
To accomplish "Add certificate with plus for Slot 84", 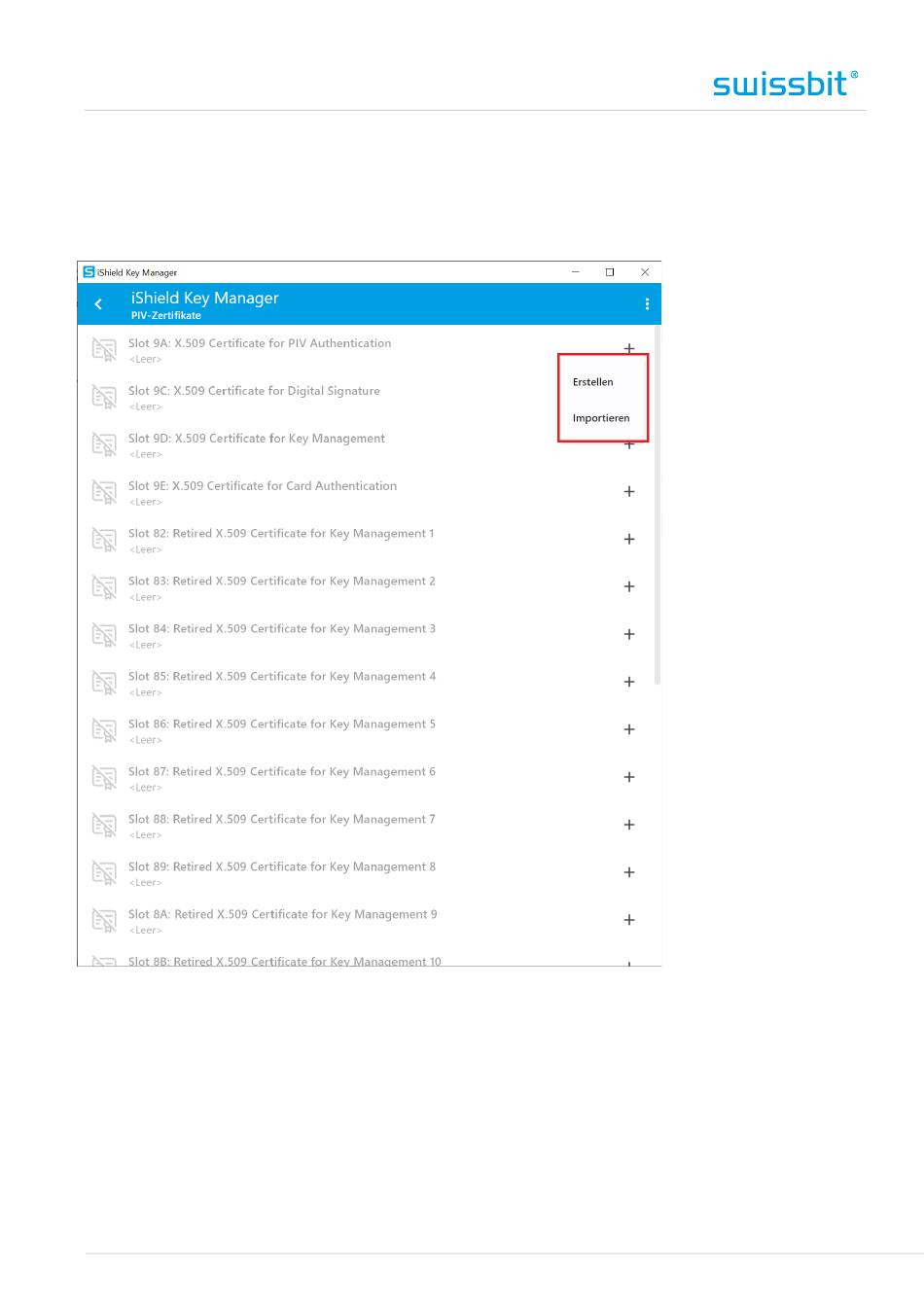I will [x=629, y=635].
